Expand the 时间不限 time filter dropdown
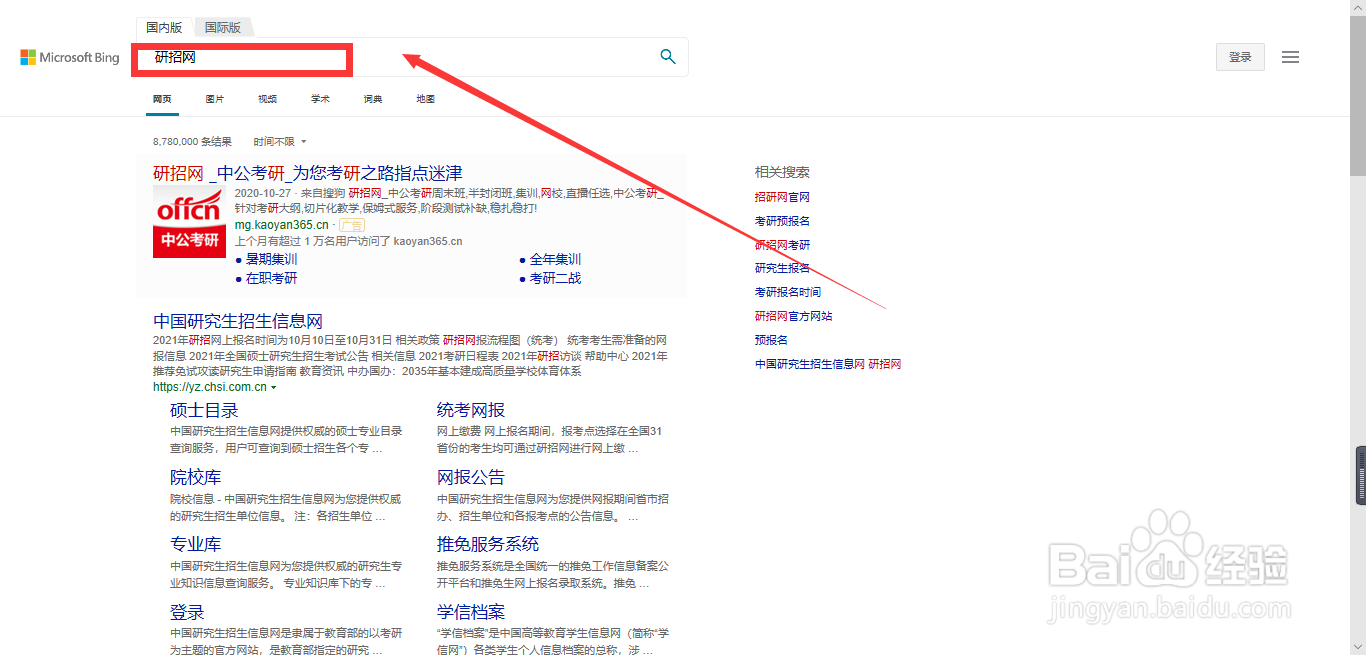 [280, 142]
